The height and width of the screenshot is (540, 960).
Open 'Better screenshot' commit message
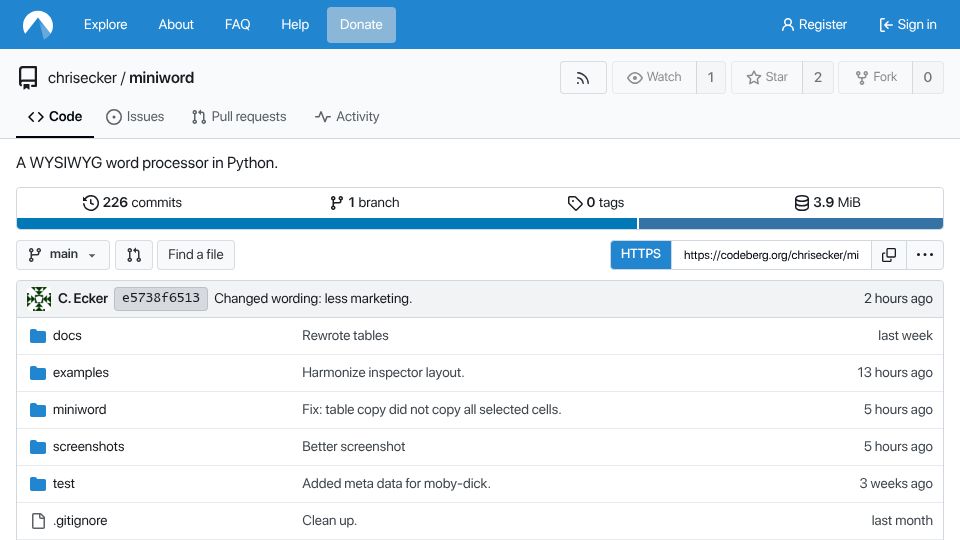[x=354, y=447]
